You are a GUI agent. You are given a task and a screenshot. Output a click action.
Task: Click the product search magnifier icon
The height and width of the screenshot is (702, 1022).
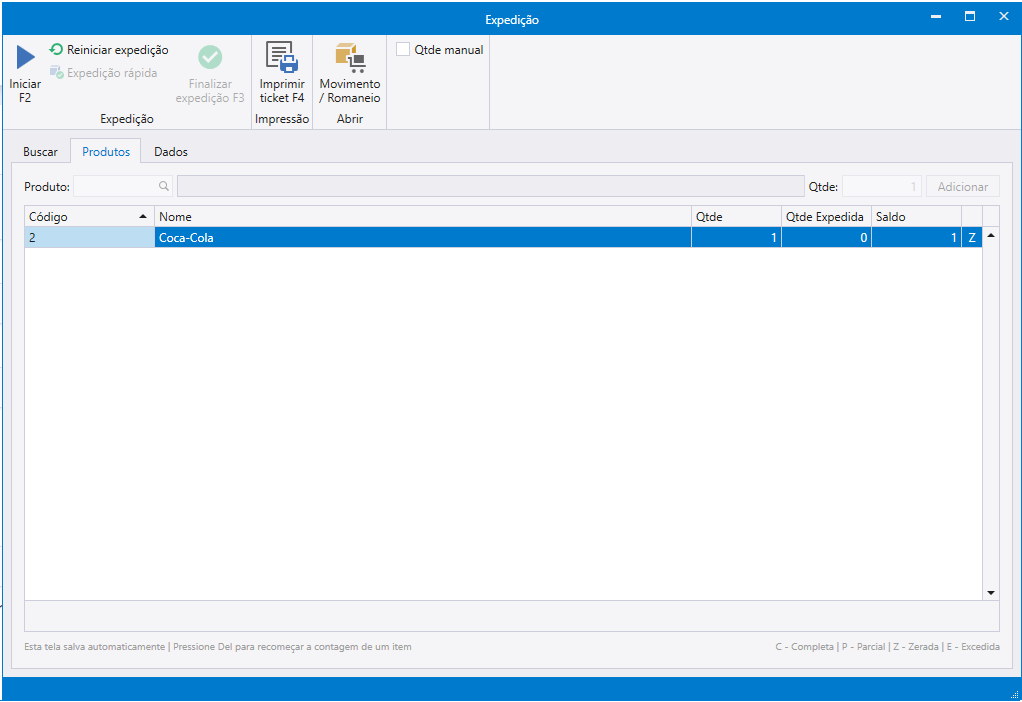[x=164, y=186]
